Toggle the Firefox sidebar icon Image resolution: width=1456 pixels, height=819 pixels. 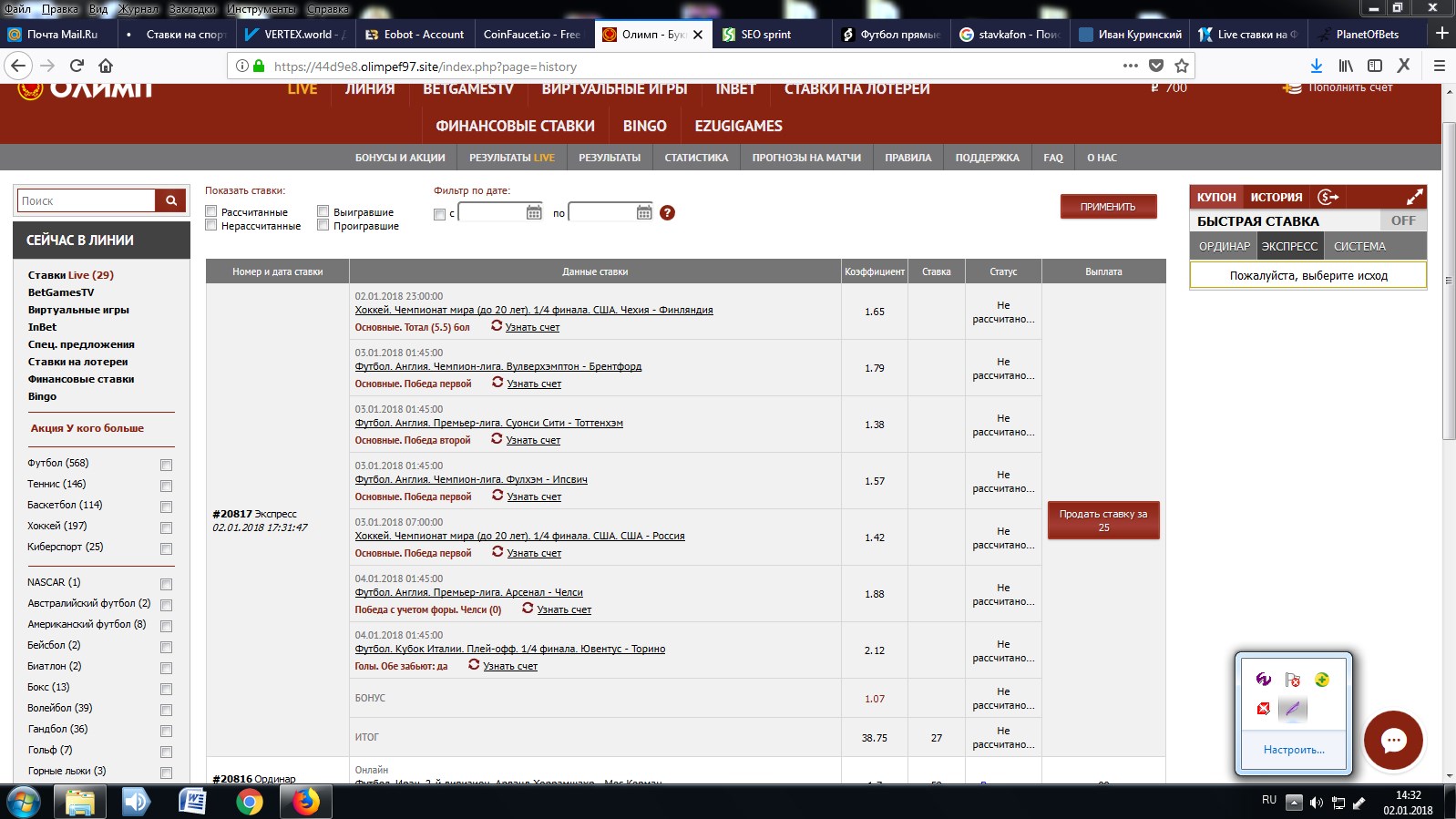click(x=1375, y=66)
